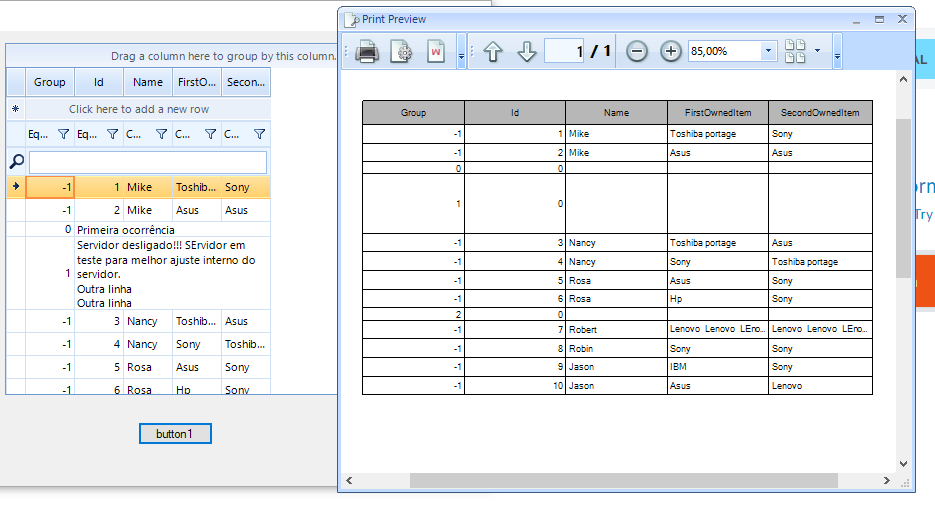935x508 pixels.
Task: Open filter funnel for Name column
Action: (161, 134)
